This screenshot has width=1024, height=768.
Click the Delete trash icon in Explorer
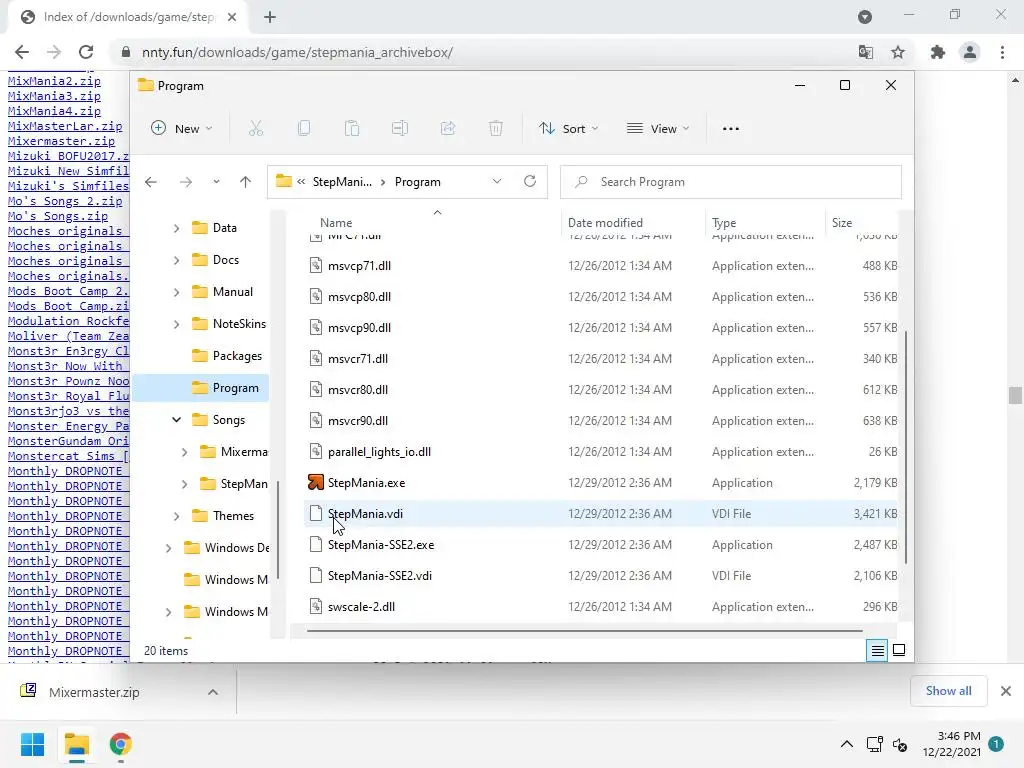point(496,129)
